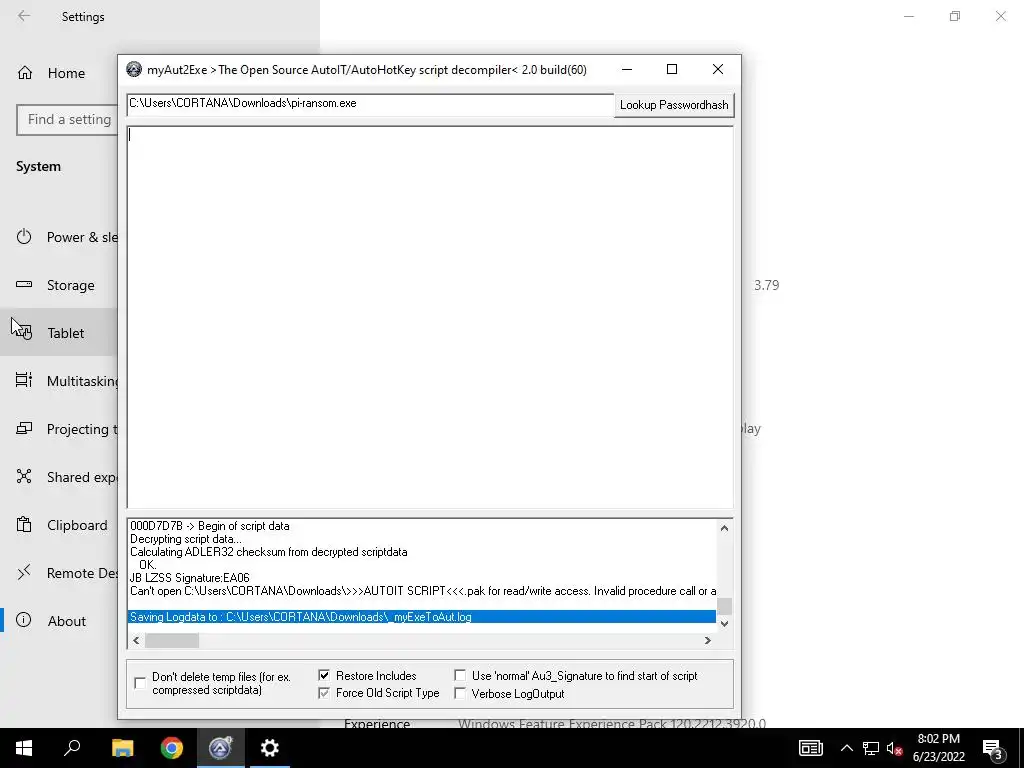Click the Shared experiences icon

24,476
